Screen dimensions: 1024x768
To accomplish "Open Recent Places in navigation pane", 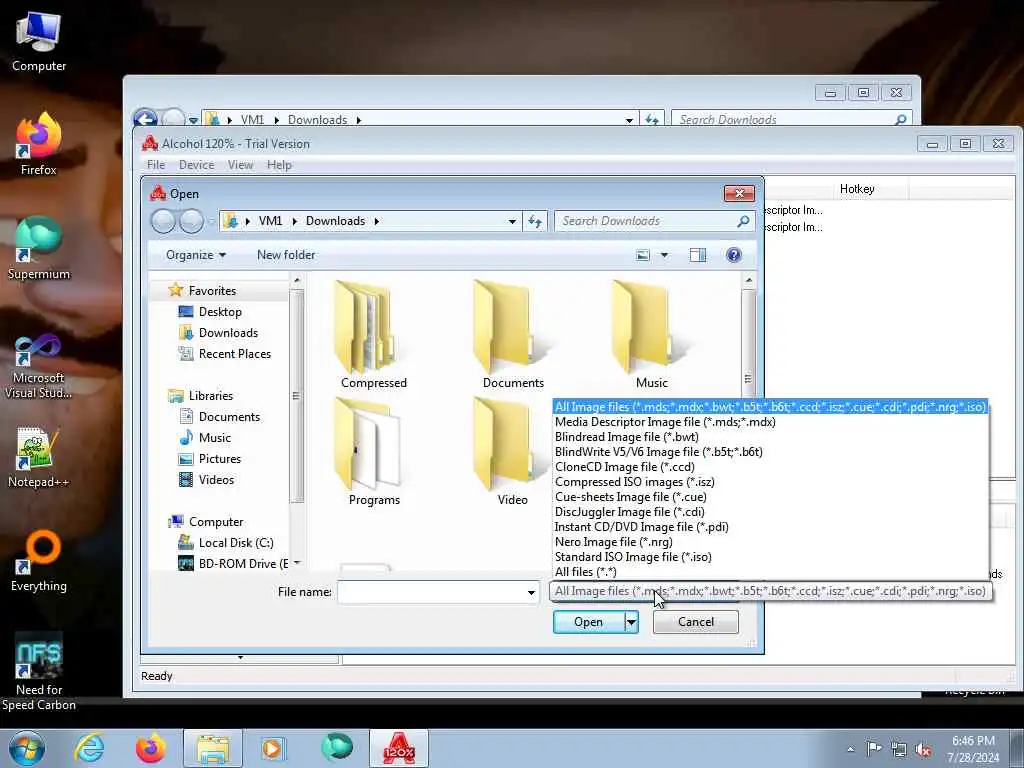I will pyautogui.click(x=234, y=354).
